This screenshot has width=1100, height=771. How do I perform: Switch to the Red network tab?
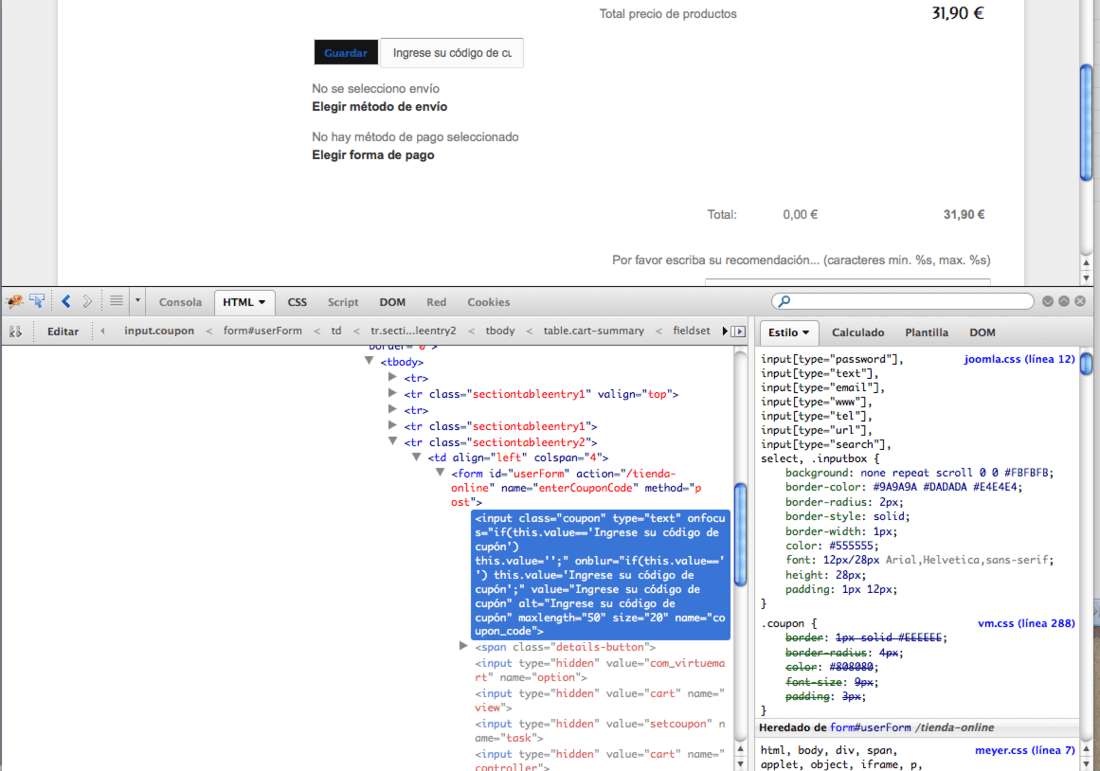click(x=436, y=302)
